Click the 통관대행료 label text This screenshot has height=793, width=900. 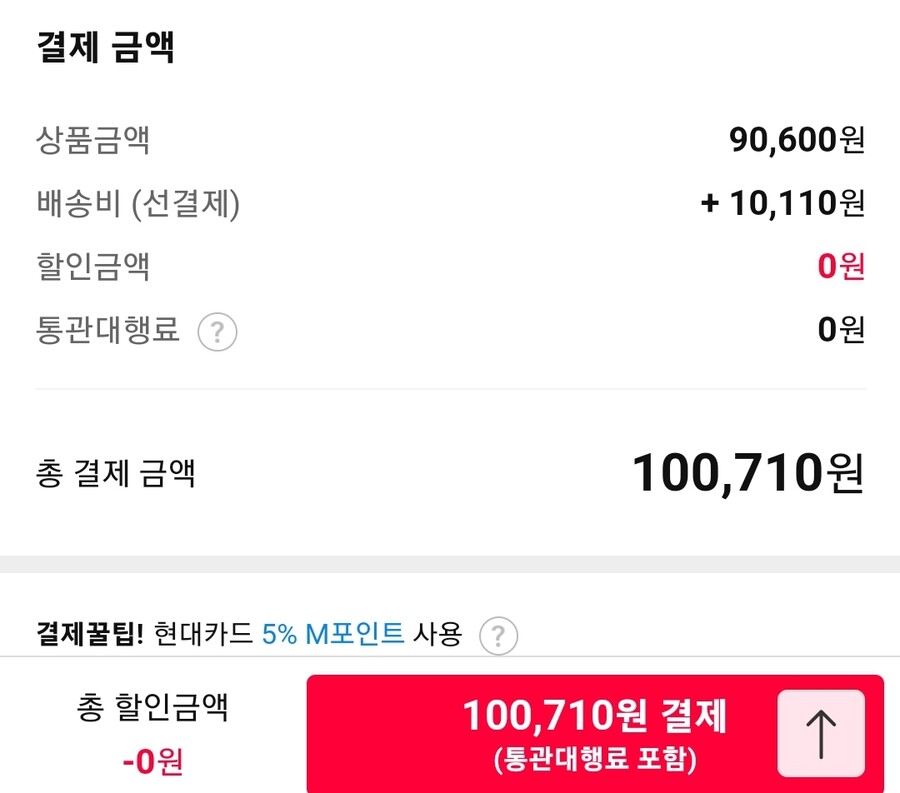tap(108, 330)
